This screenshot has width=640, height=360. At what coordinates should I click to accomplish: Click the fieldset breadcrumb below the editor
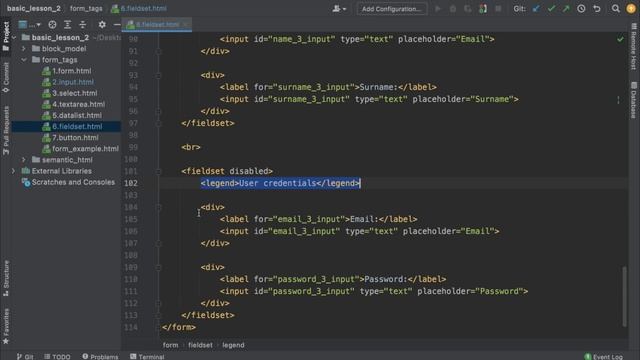[200, 345]
